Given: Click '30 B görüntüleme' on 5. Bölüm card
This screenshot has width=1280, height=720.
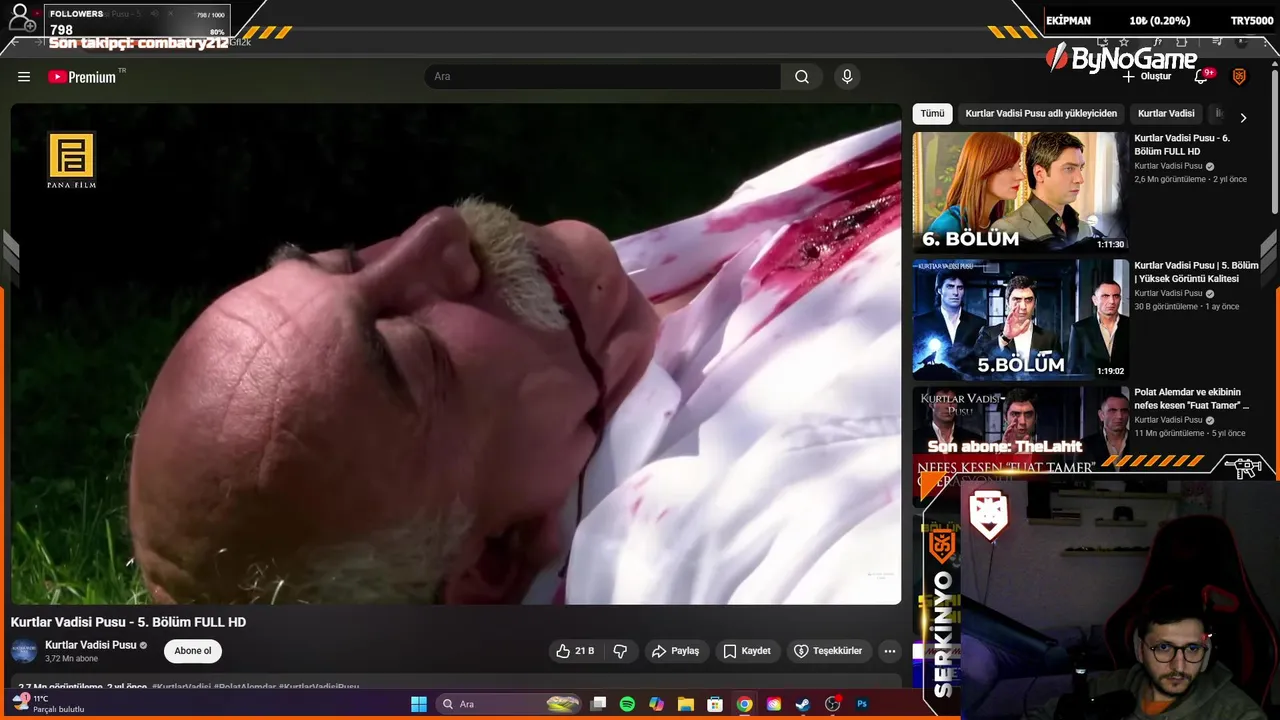Looking at the screenshot, I should [x=1166, y=307].
